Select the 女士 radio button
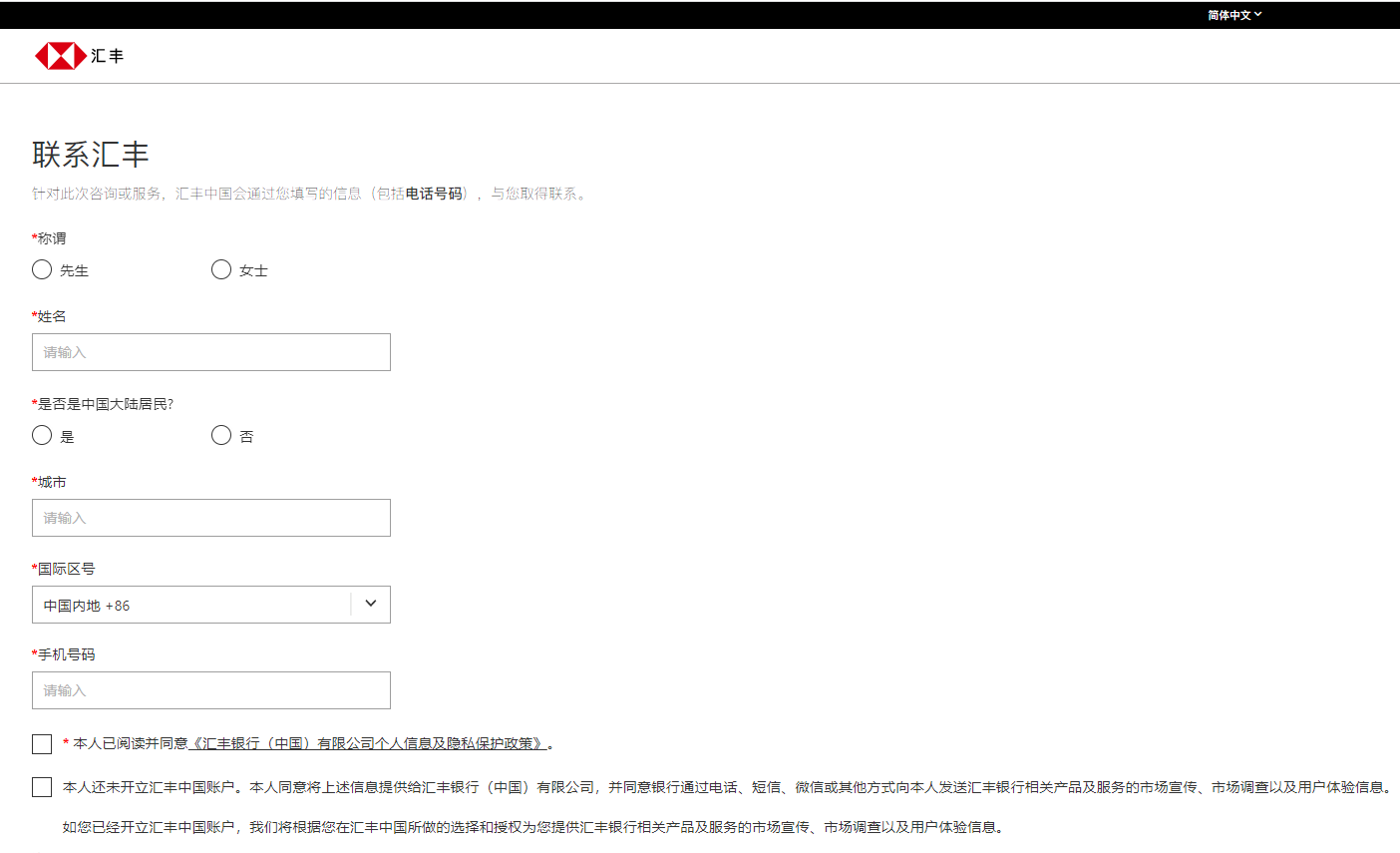This screenshot has width=1400, height=853. pos(221,269)
